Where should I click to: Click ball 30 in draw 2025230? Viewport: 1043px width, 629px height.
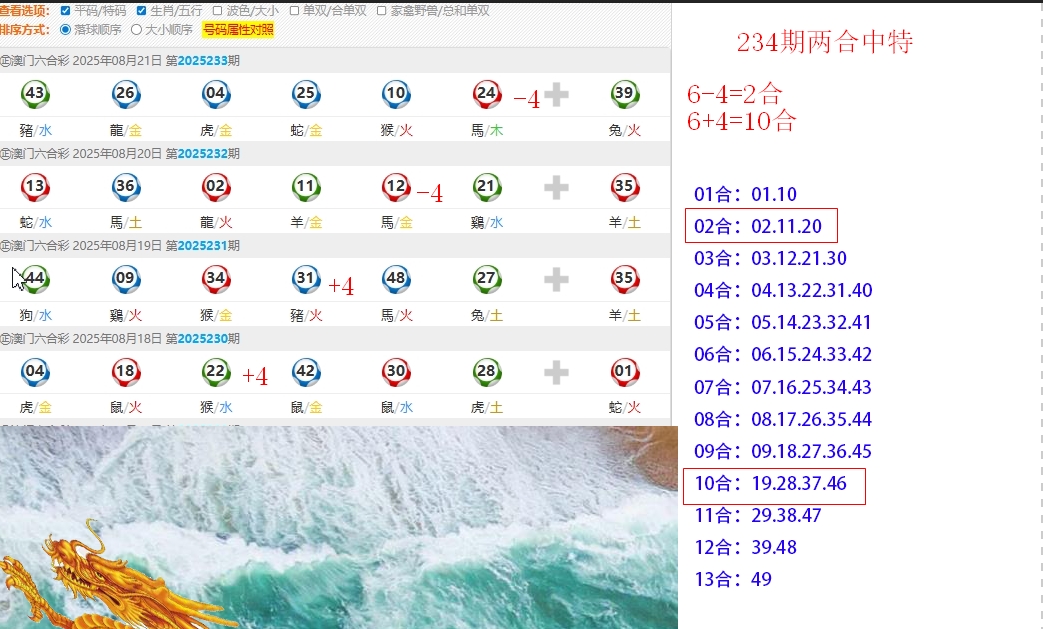[396, 372]
